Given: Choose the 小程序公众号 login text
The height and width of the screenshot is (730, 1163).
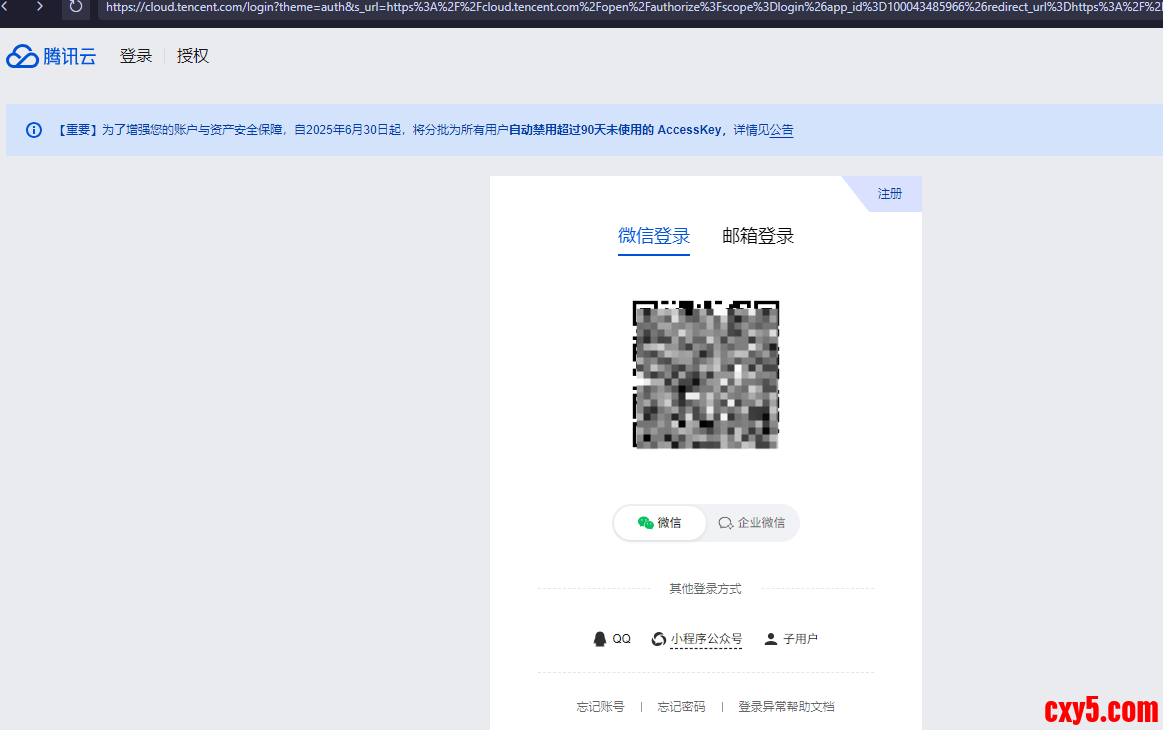Looking at the screenshot, I should pyautogui.click(x=706, y=639).
